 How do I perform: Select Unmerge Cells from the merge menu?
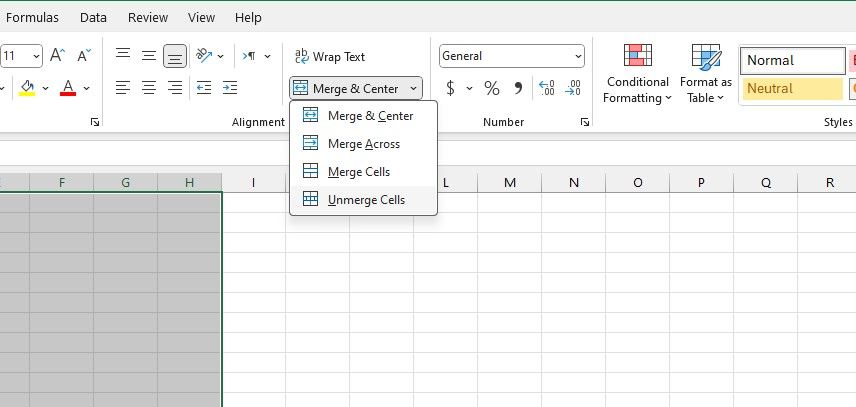tap(363, 200)
